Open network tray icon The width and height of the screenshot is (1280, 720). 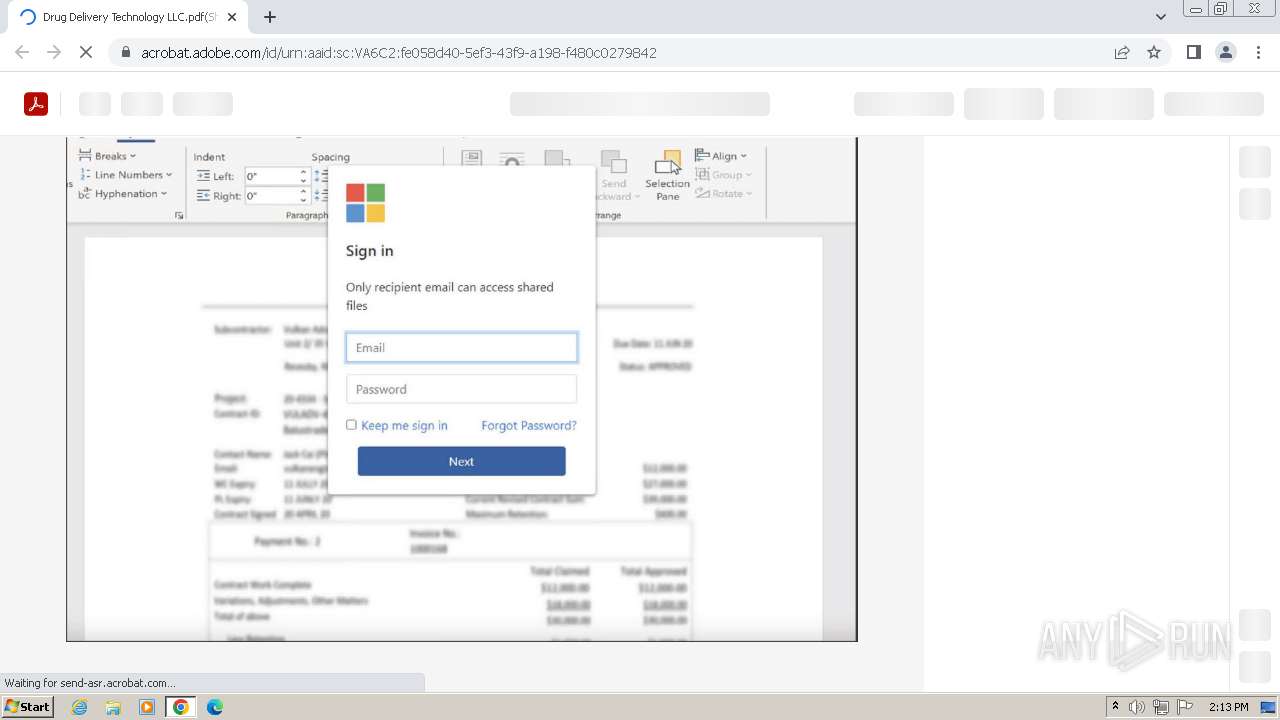[1161, 707]
